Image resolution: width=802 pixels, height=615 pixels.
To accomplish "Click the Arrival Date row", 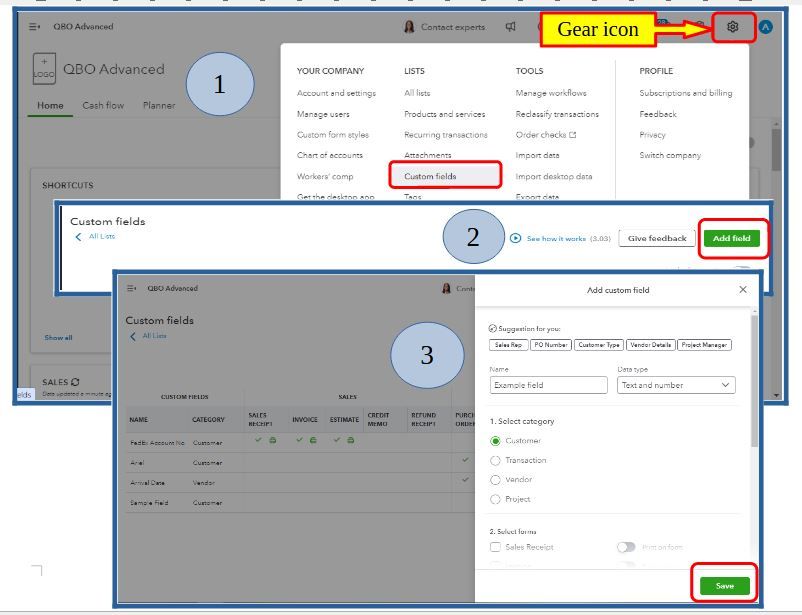I will point(301,482).
